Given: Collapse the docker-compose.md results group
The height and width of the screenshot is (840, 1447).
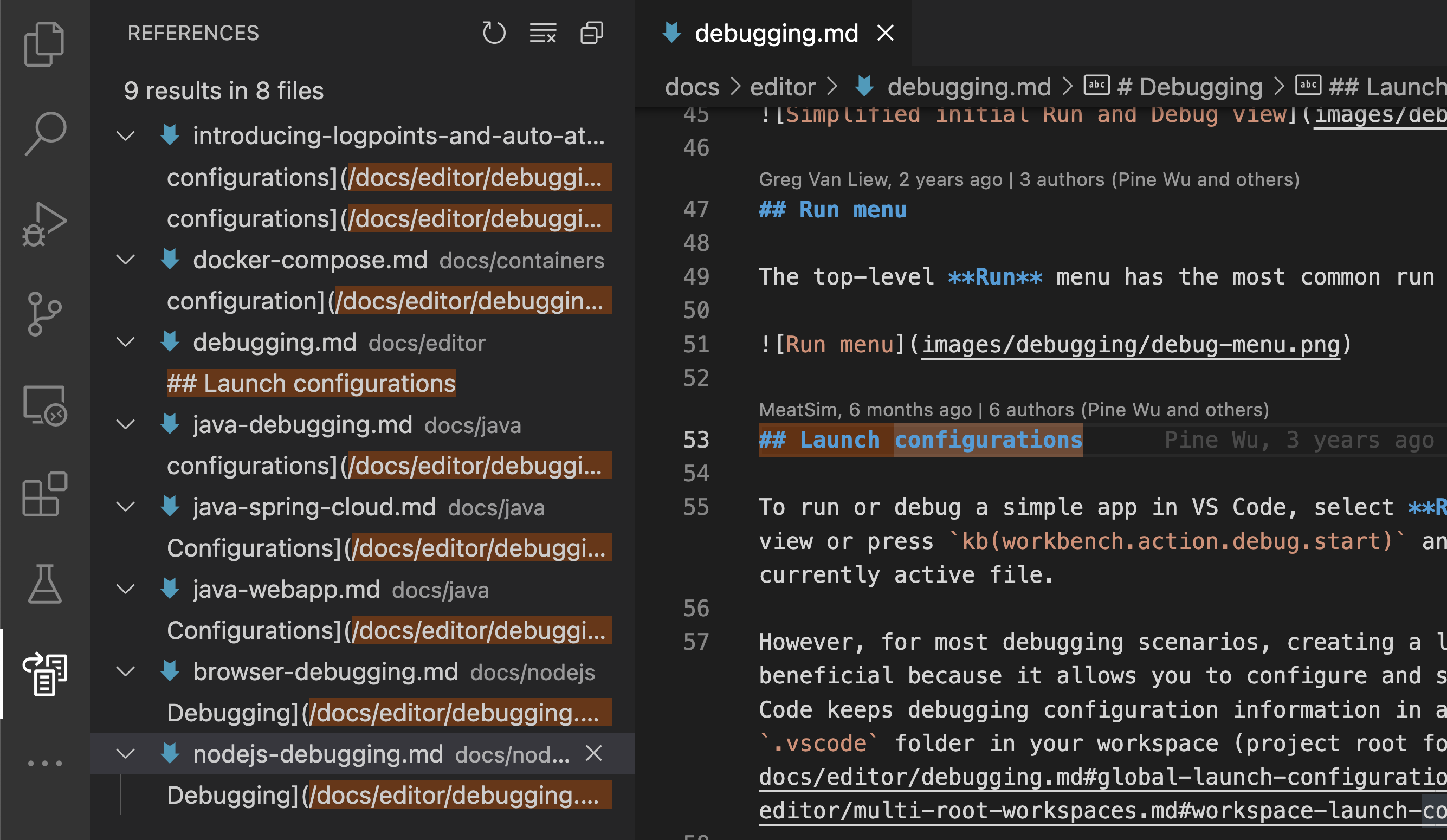Looking at the screenshot, I should 126,260.
